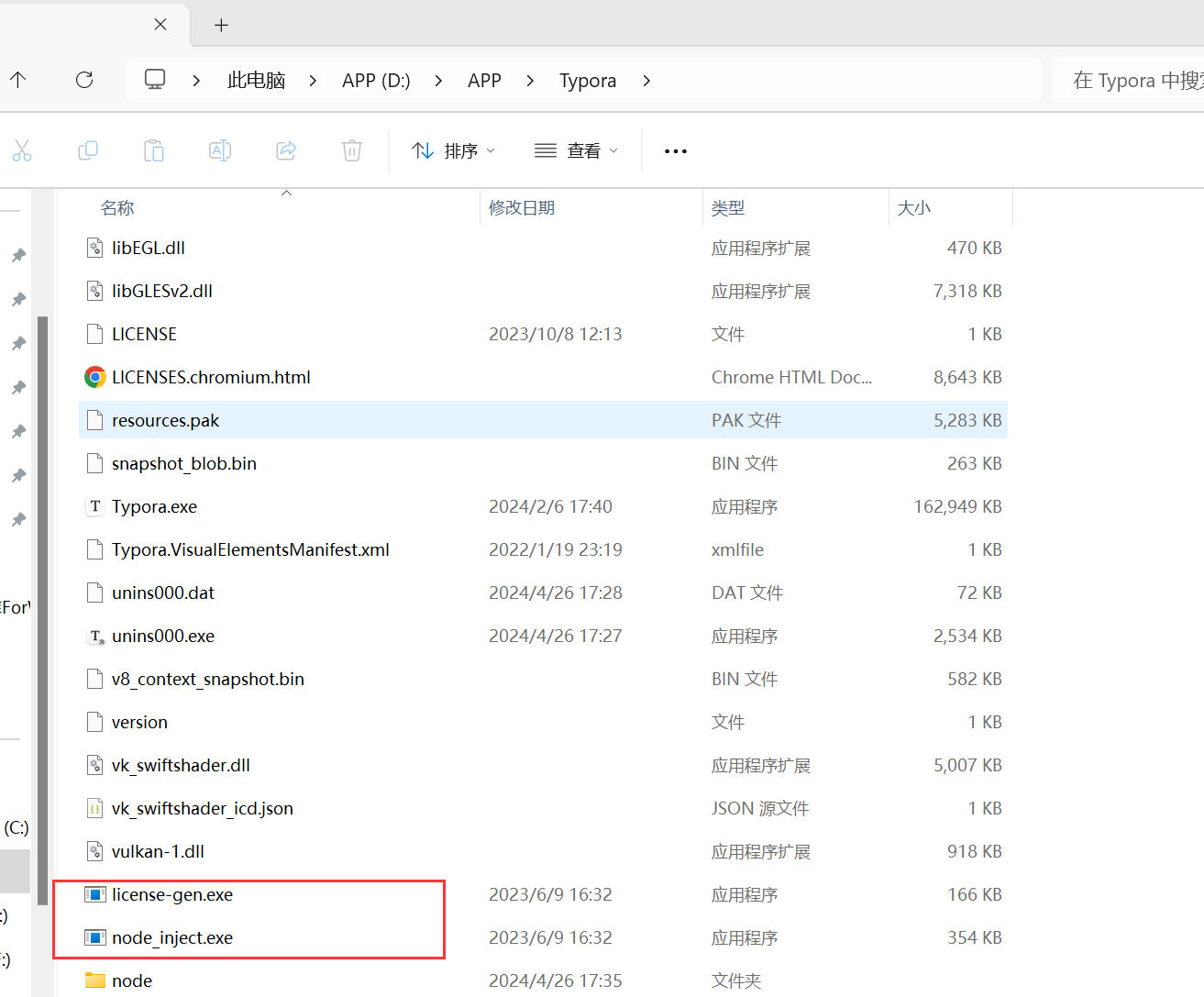Viewport: 1204px width, 997px height.
Task: Open the 排序 sort dropdown
Action: (453, 151)
